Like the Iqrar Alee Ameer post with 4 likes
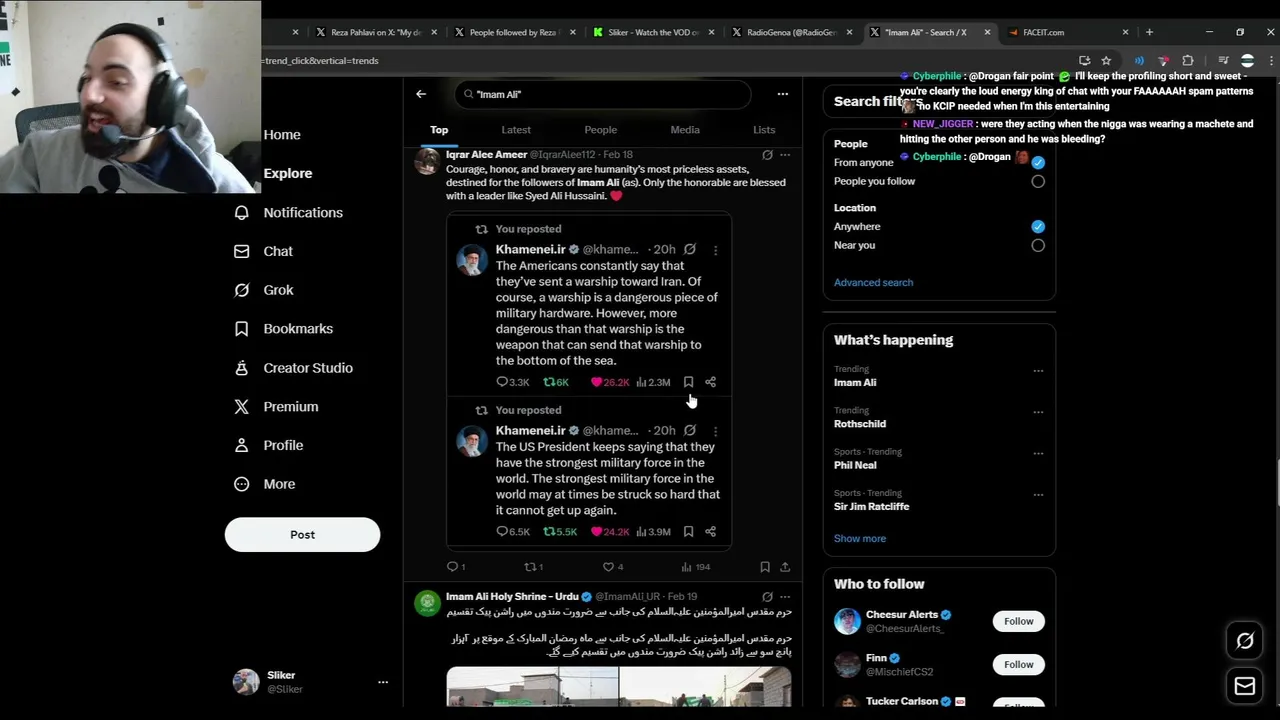 point(612,567)
